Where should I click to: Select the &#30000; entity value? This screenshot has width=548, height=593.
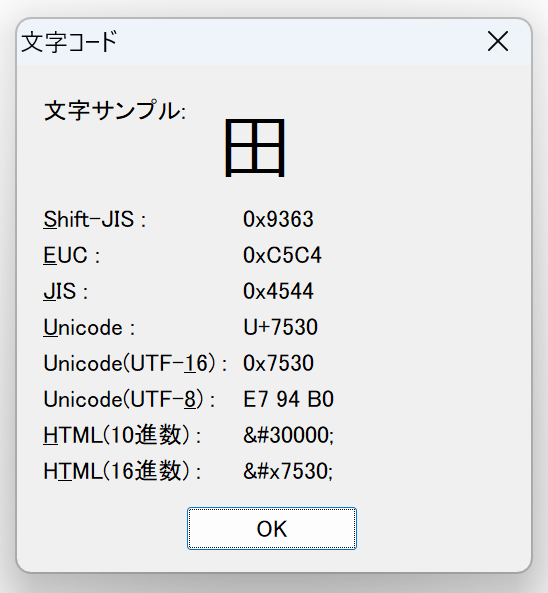coord(288,435)
